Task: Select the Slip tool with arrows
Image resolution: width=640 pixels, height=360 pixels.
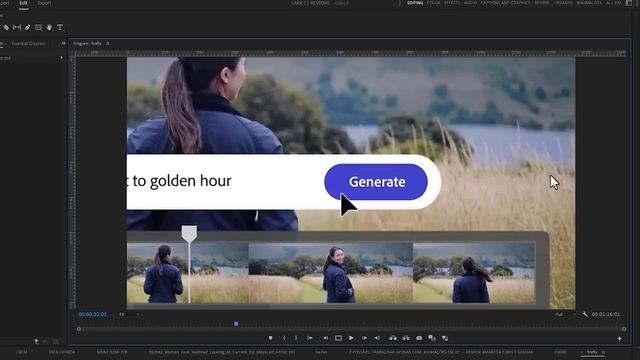Action: [17, 27]
